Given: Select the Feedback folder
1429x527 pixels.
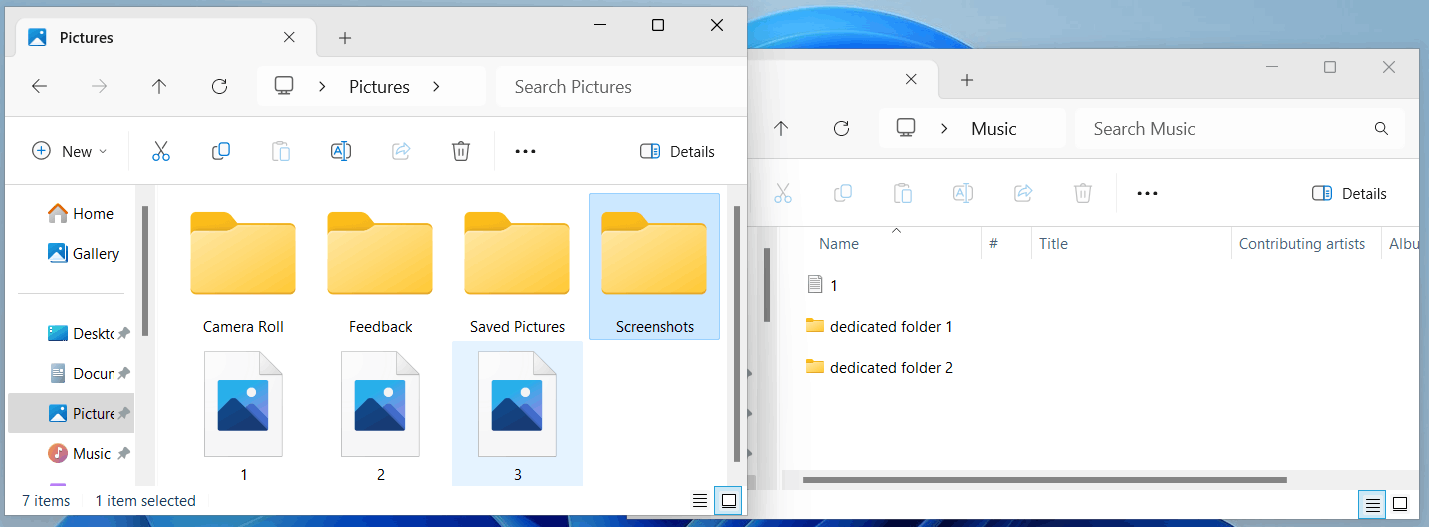Looking at the screenshot, I should pyautogui.click(x=380, y=267).
